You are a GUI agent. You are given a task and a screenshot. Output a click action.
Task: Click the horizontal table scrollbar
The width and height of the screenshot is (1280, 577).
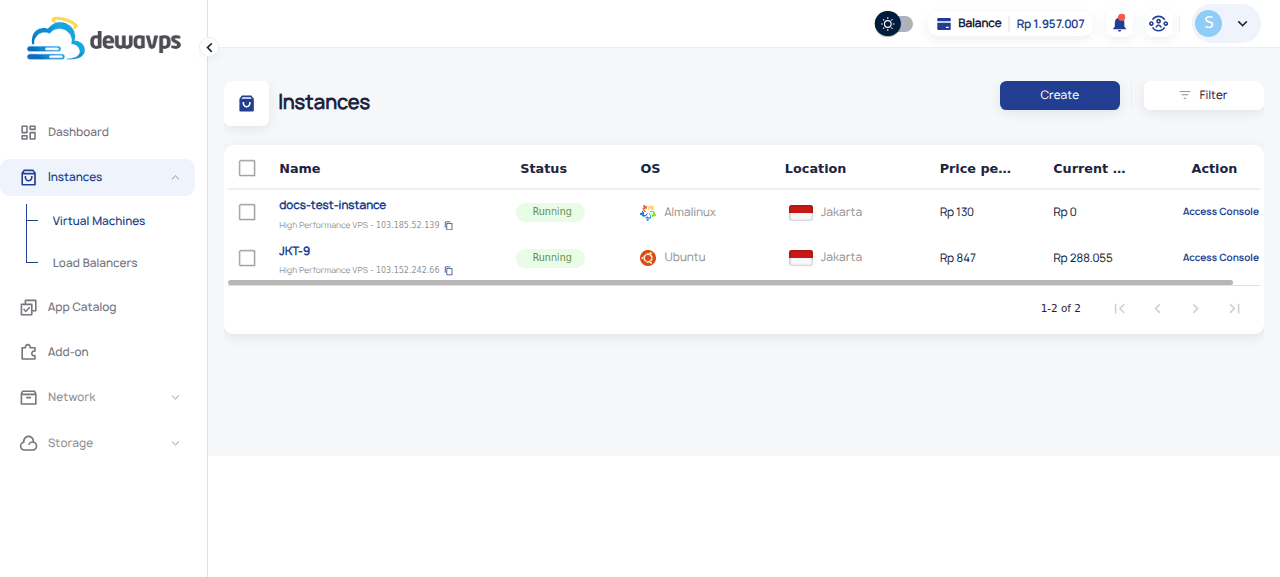730,283
